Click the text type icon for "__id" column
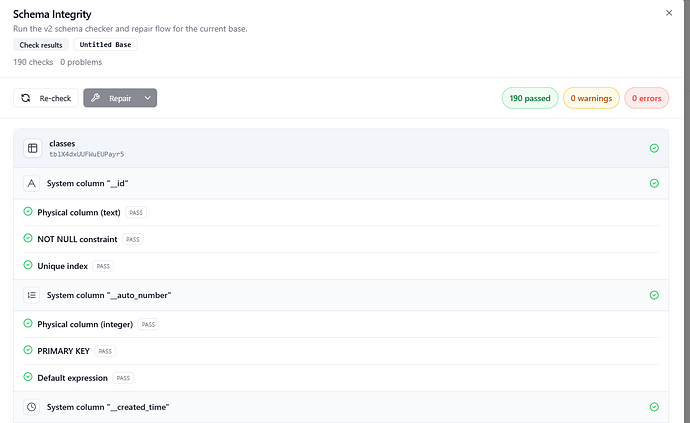This screenshot has height=423, width=690. (x=32, y=184)
